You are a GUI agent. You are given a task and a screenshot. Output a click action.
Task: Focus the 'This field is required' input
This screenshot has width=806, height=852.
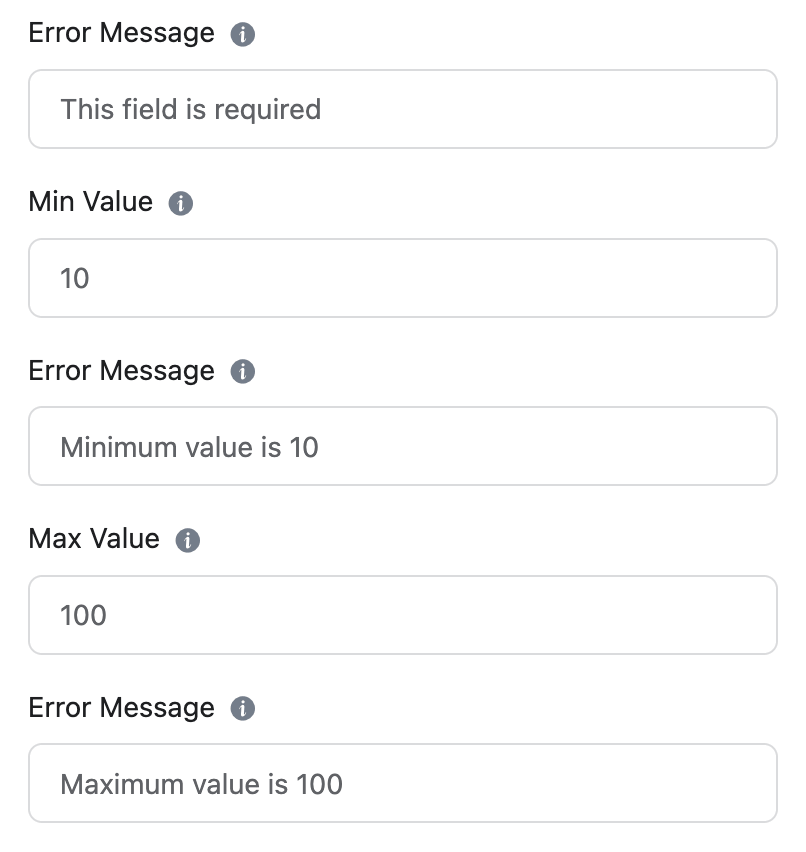(402, 109)
